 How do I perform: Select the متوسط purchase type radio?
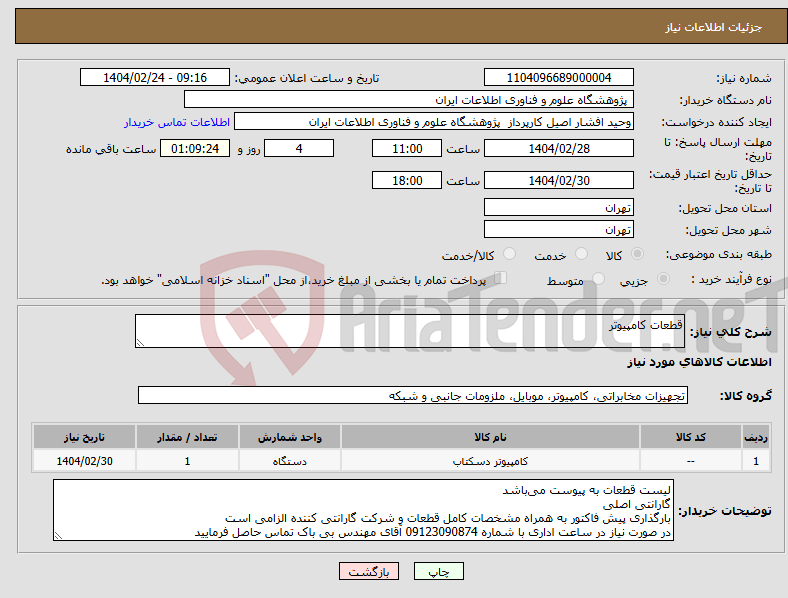(598, 279)
